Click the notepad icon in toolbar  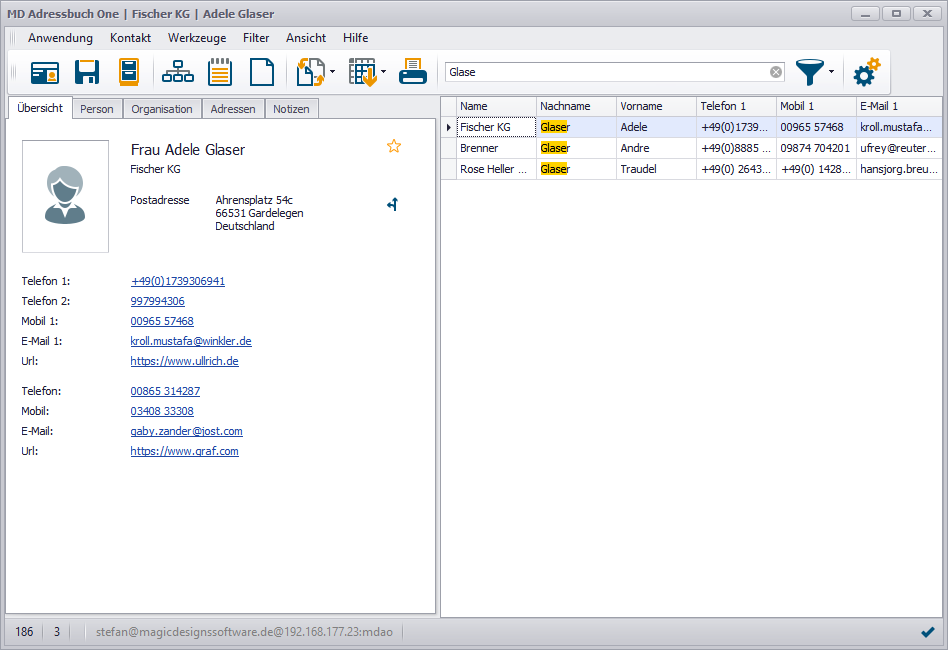coord(220,73)
